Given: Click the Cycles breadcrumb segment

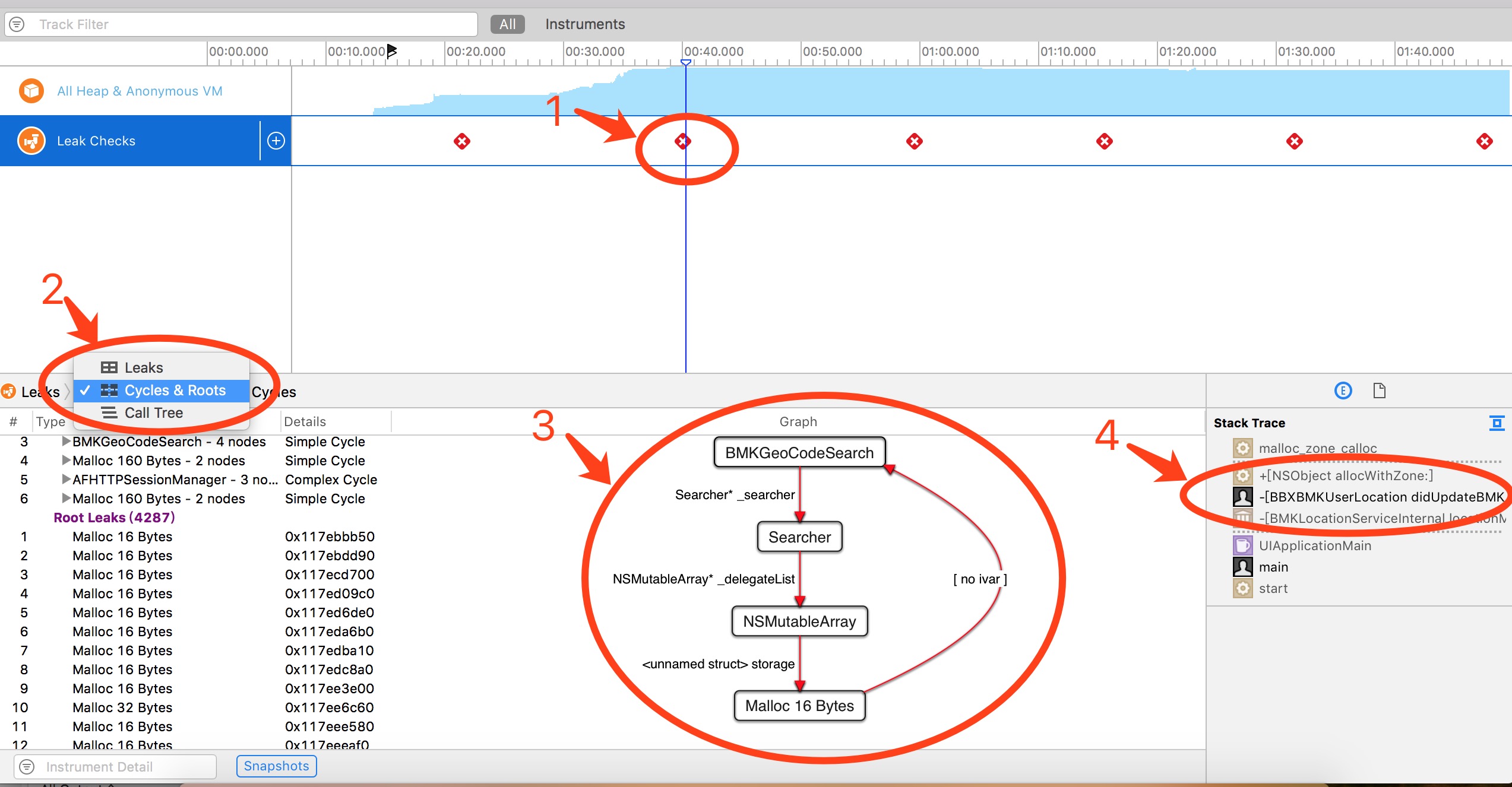Looking at the screenshot, I should 274,392.
